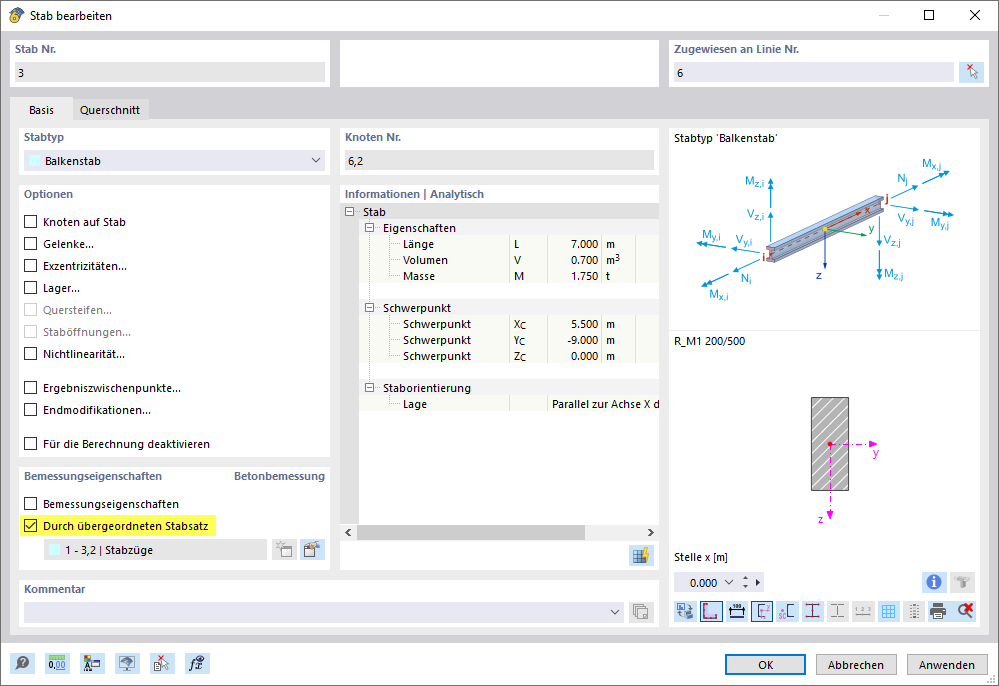999x686 pixels.
Task: Enable Knoten auf Stab checkbox
Action: click(31, 222)
